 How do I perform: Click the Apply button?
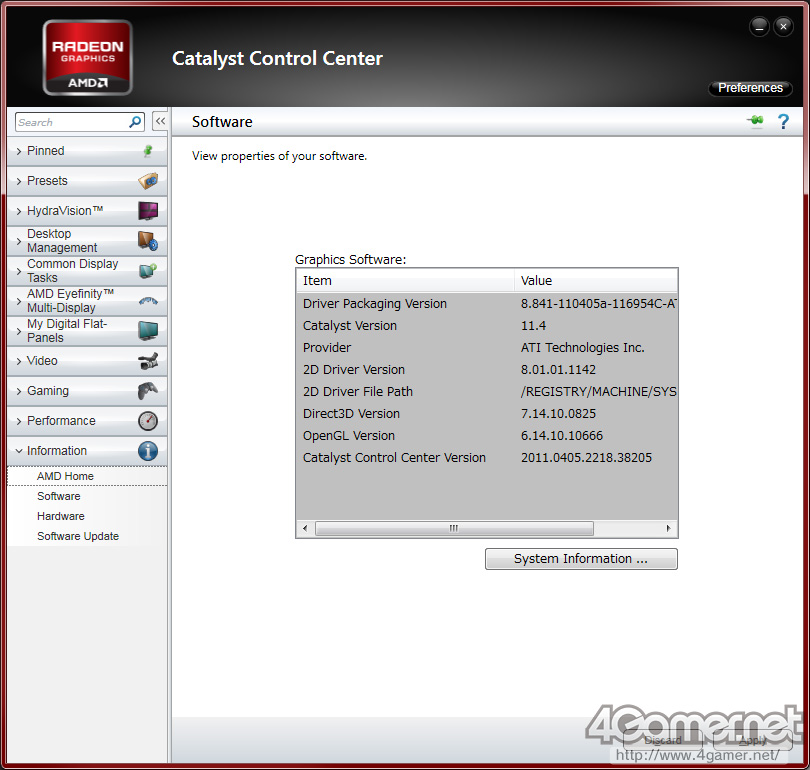[753, 741]
